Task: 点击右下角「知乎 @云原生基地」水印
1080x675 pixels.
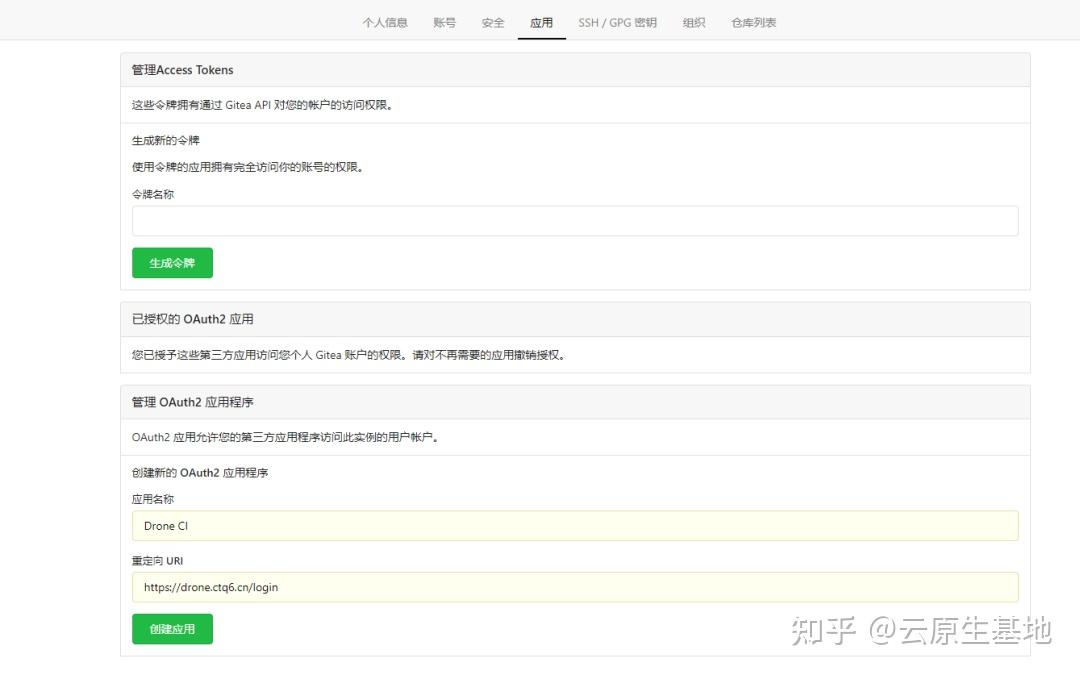Action: [x=921, y=630]
